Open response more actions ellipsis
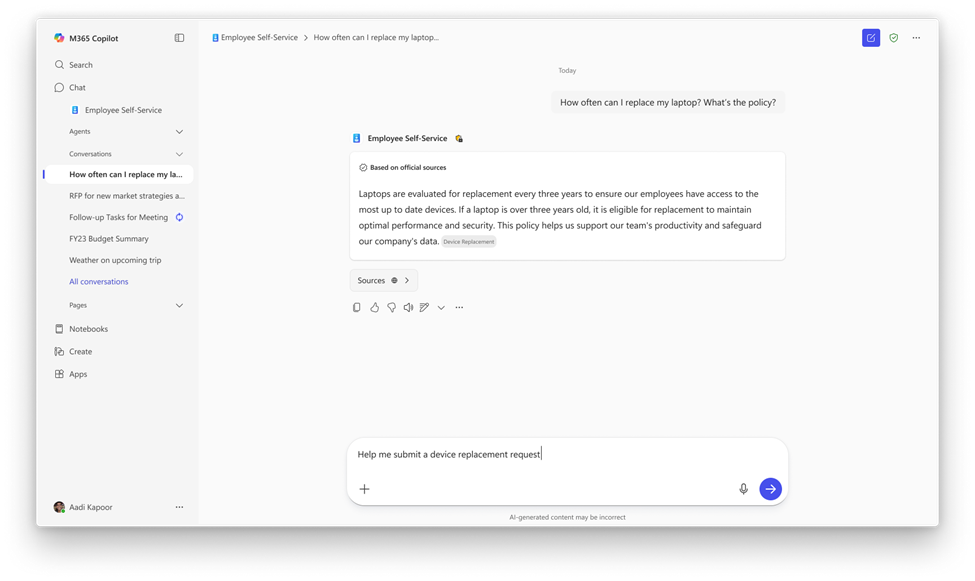The height and width of the screenshot is (581, 975). click(x=459, y=307)
